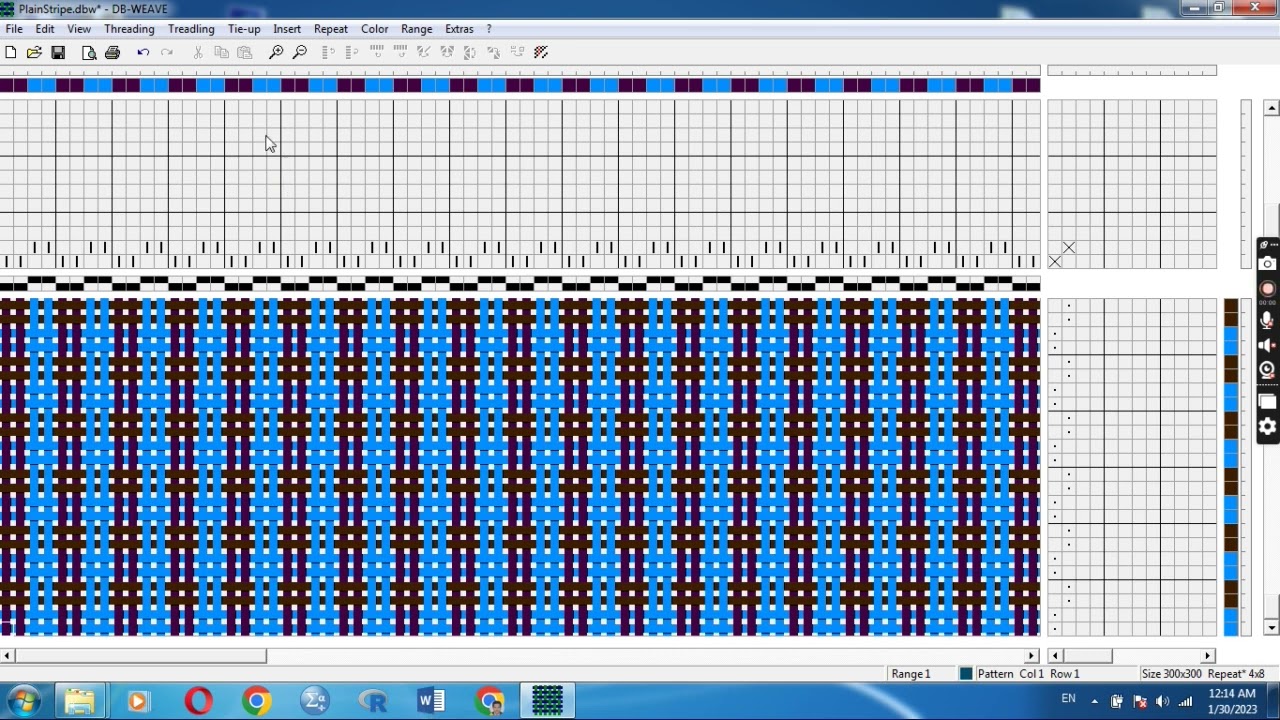
Task: Show hidden system tray icons
Action: coord(1094,701)
